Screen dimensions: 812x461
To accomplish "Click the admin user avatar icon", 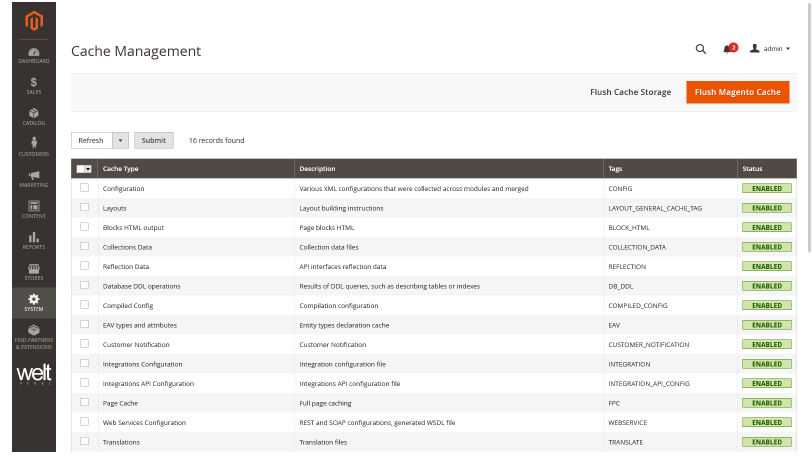I will click(x=755, y=48).
